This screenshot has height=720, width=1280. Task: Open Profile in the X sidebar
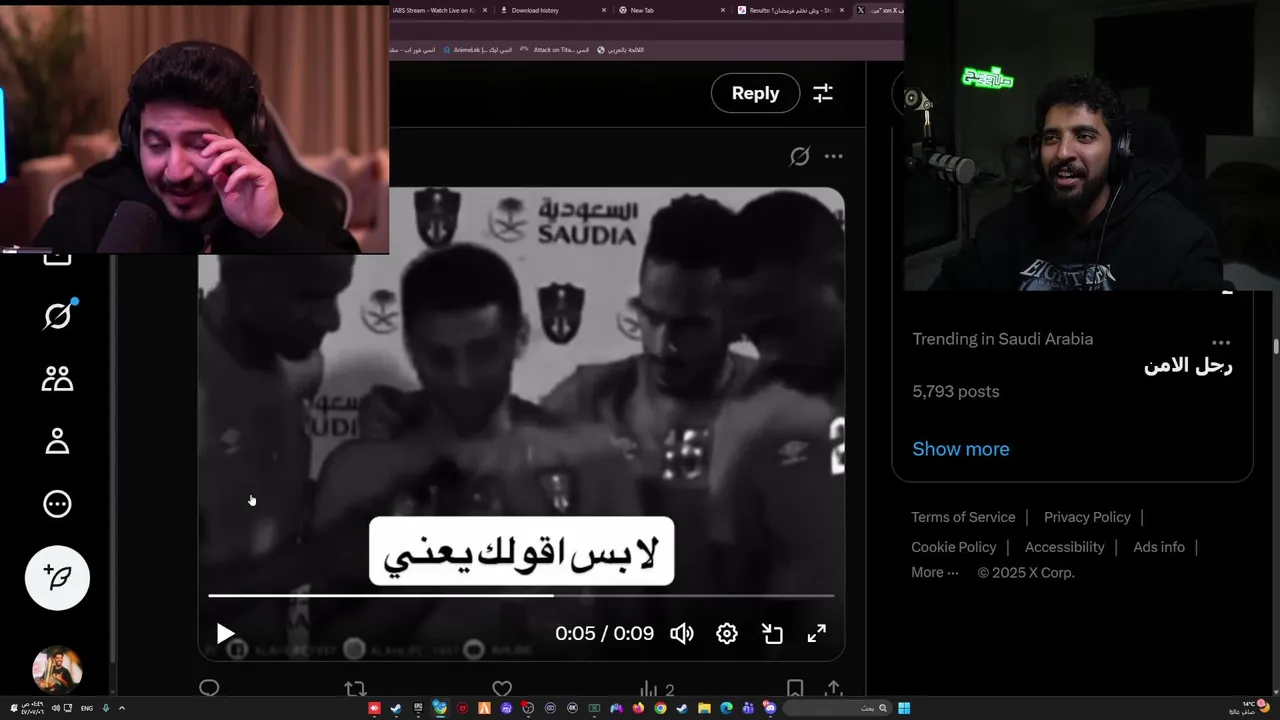point(57,441)
